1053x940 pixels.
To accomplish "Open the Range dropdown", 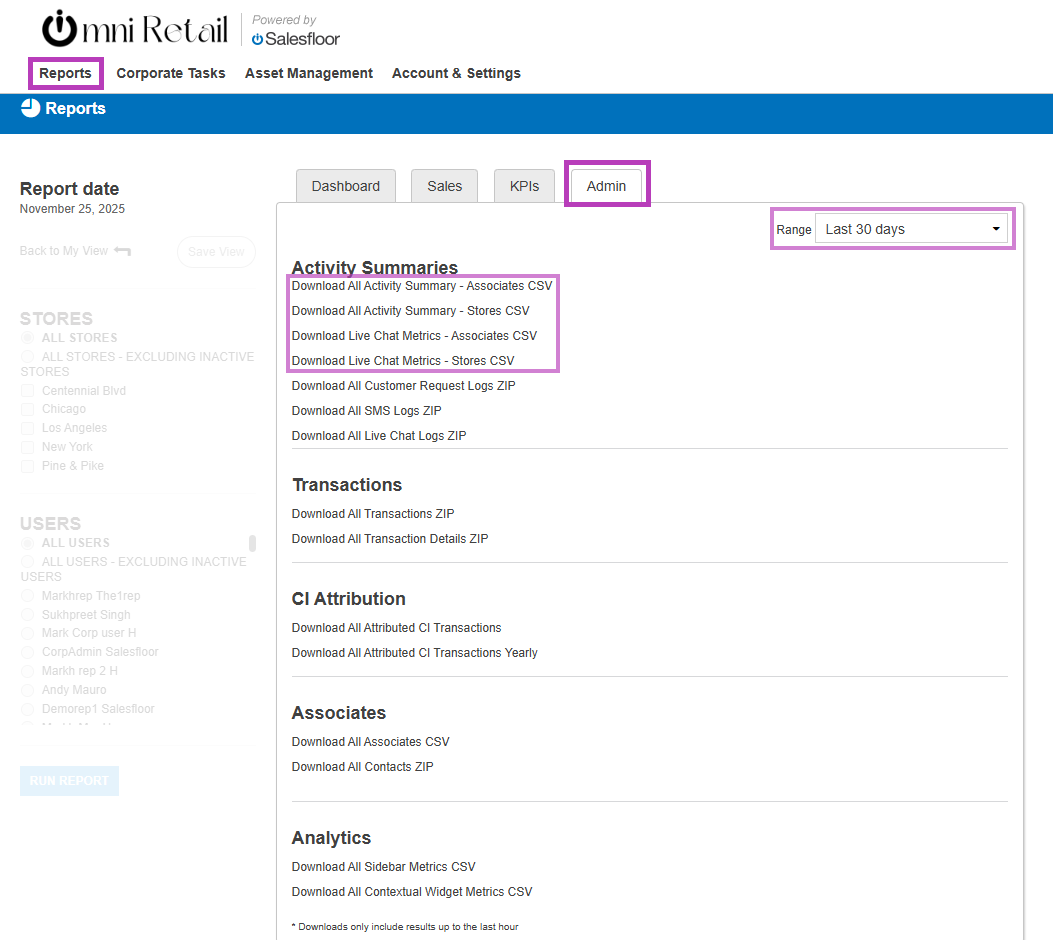I will coord(912,229).
